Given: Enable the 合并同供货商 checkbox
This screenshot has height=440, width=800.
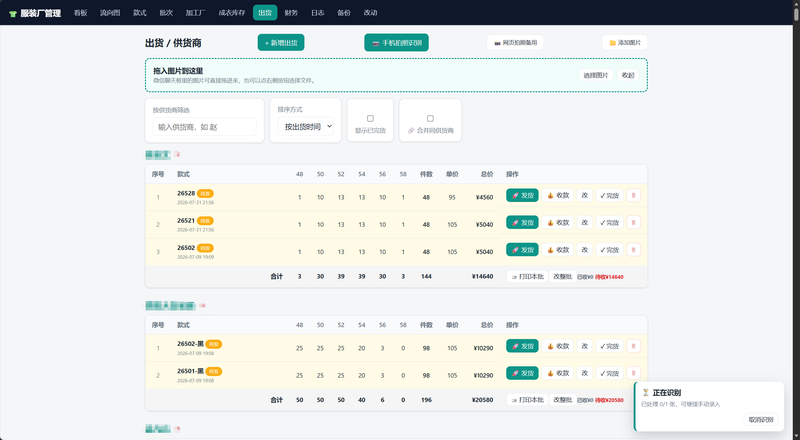Looking at the screenshot, I should click(430, 118).
